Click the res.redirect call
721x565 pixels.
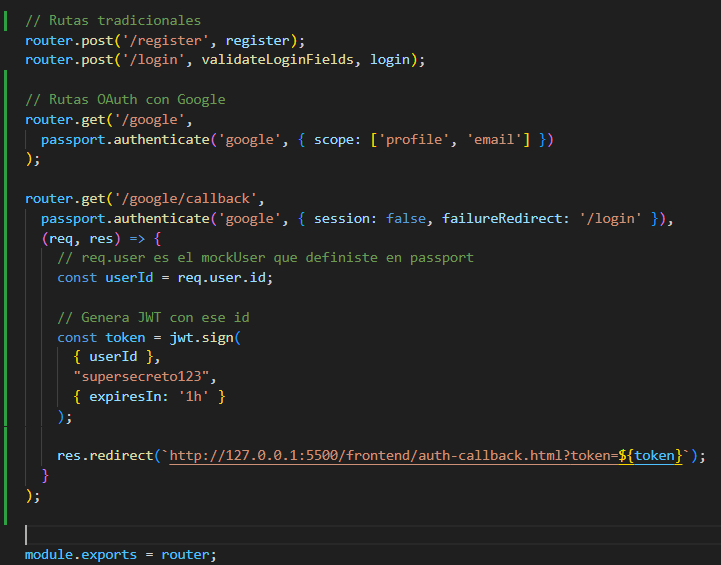(105, 456)
